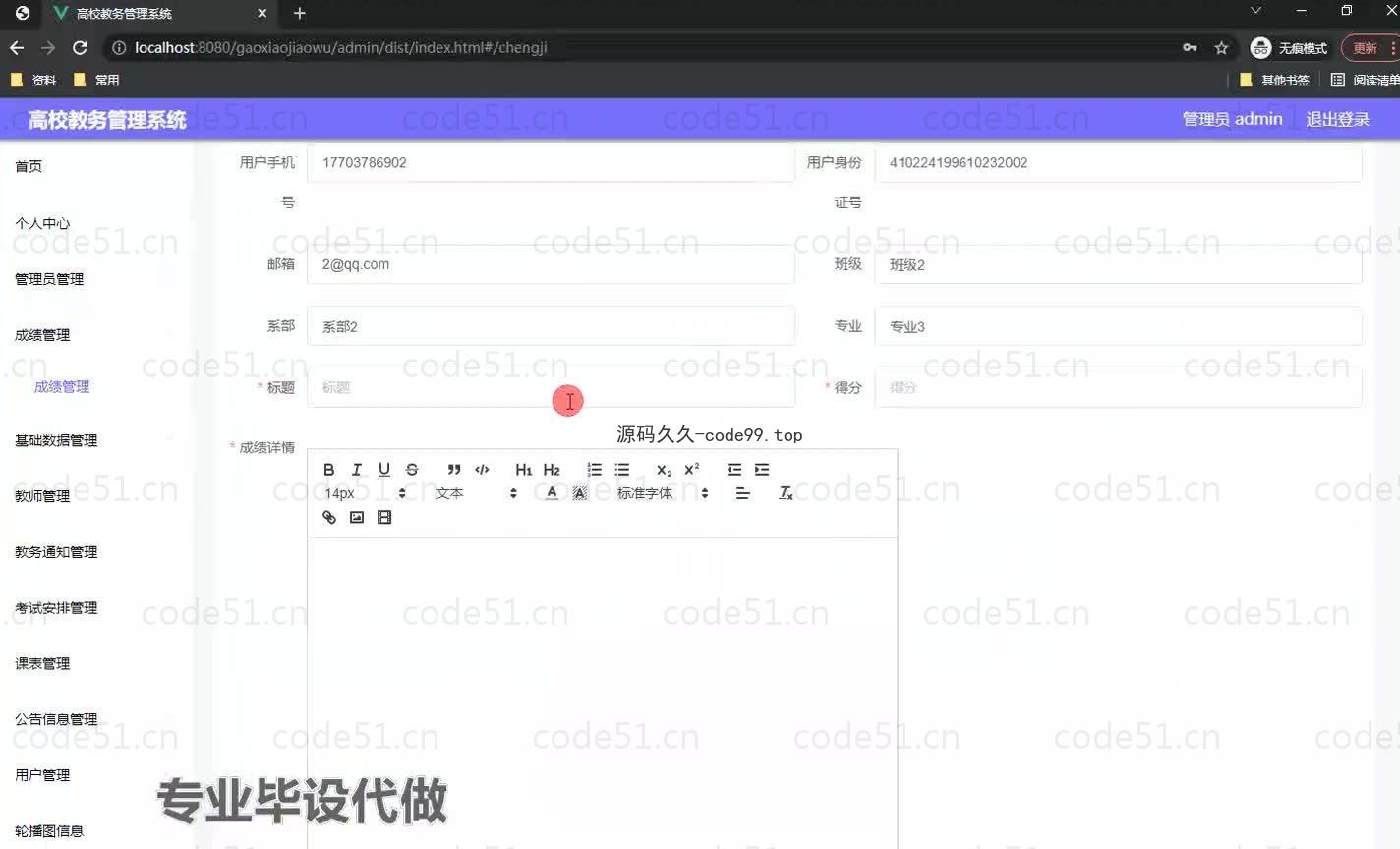Viewport: 1400px width, 849px height.
Task: Insert bulleted list
Action: (x=621, y=470)
